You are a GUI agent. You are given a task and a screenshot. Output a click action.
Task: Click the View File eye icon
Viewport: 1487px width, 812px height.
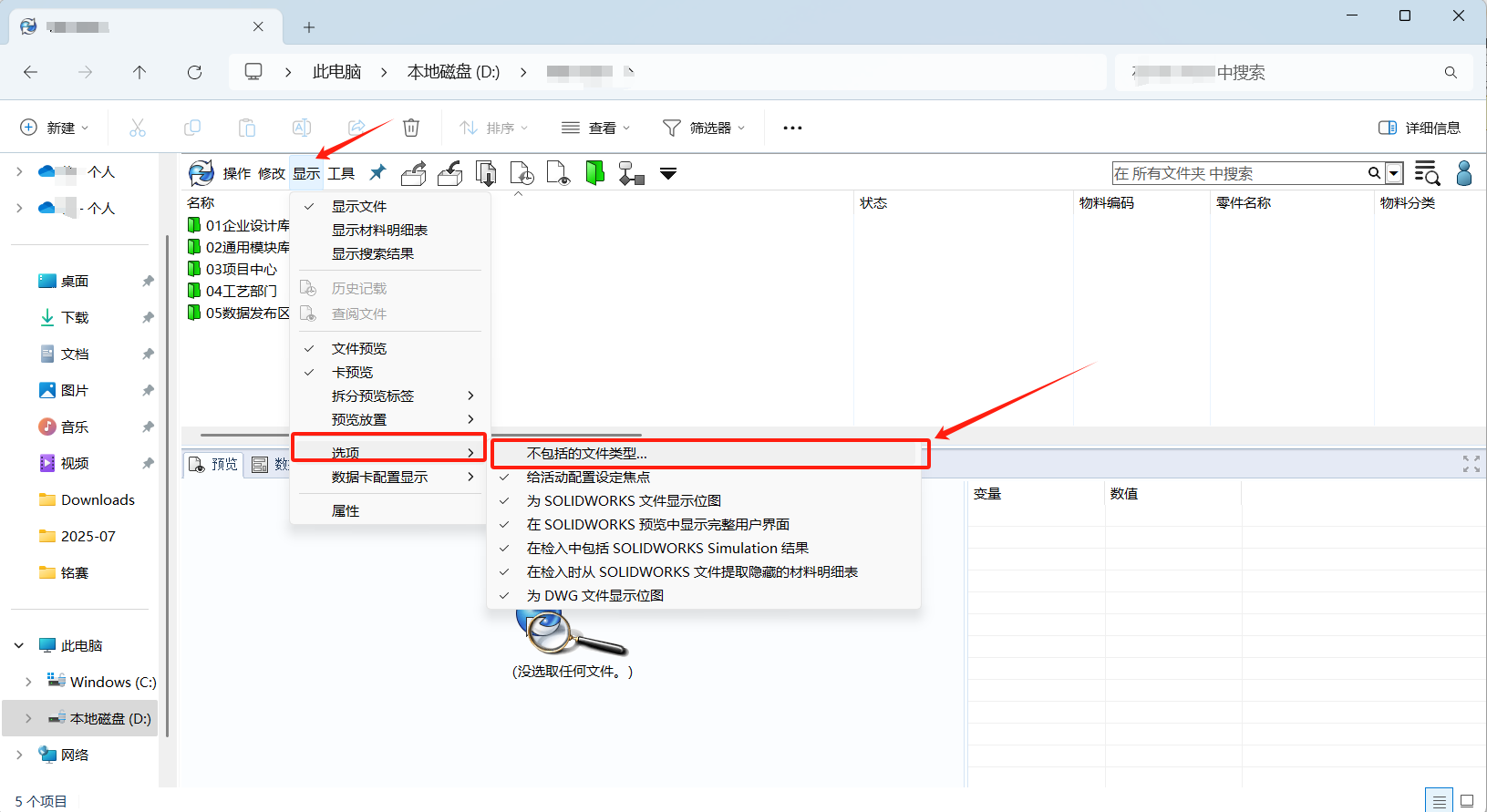558,173
